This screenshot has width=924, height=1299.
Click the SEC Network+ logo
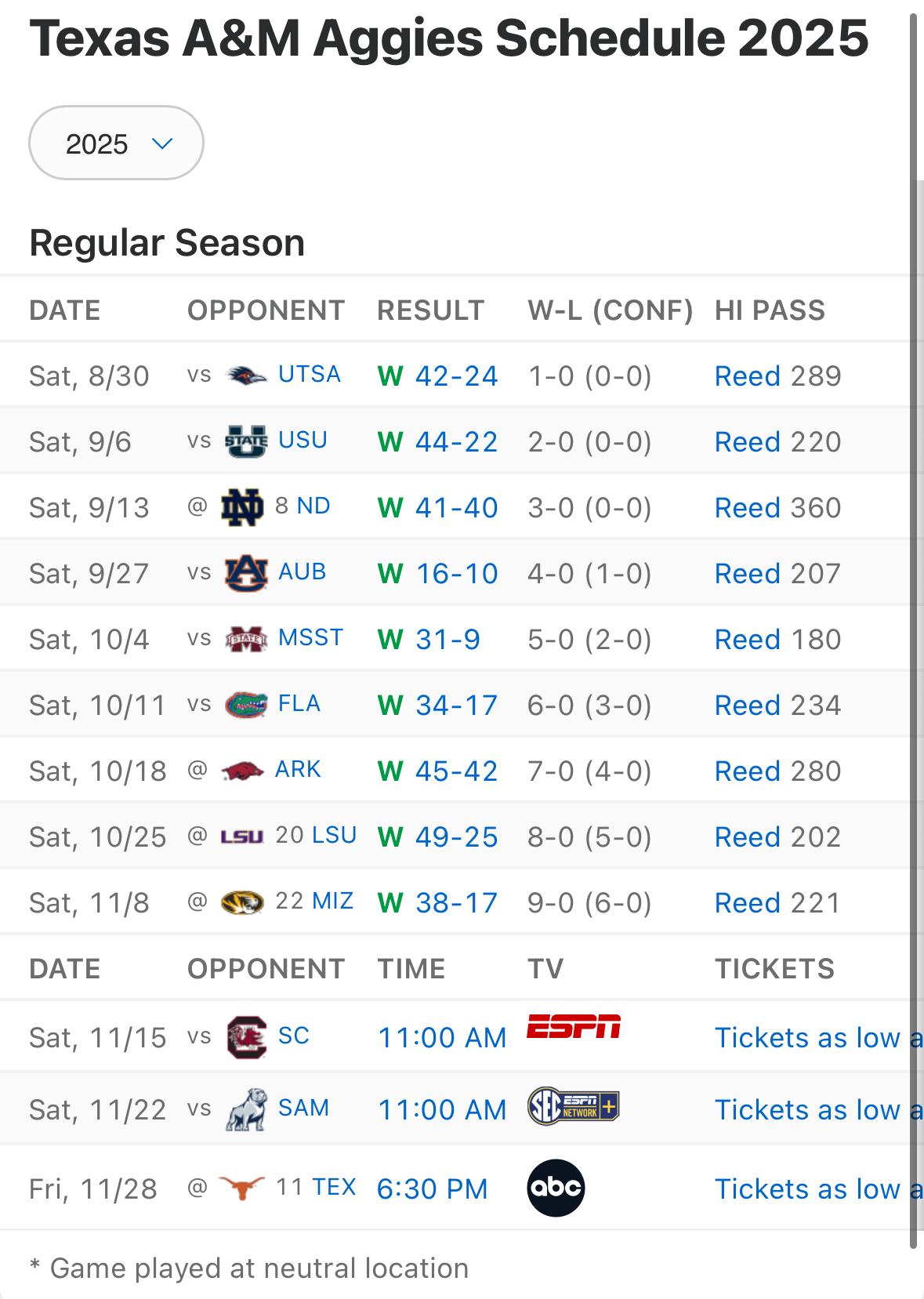[x=574, y=1106]
